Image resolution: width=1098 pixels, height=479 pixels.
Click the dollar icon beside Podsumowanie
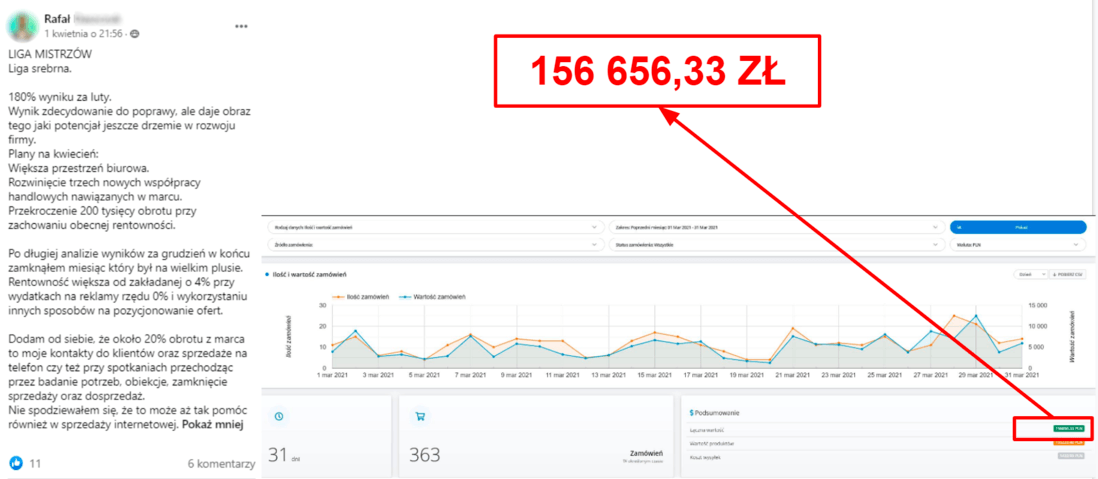691,411
